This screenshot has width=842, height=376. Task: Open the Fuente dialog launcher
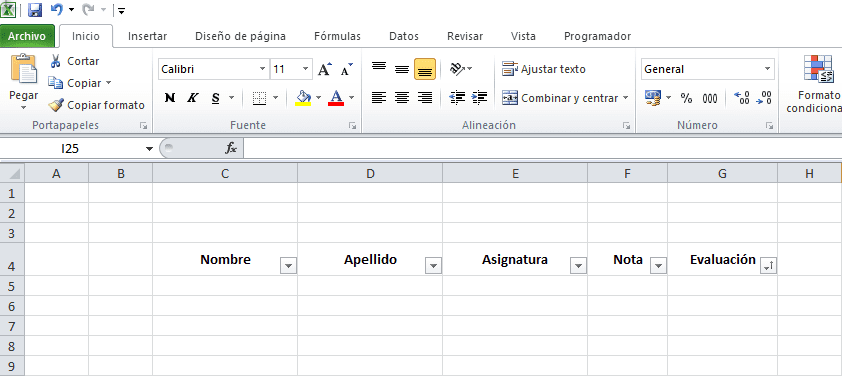(x=352, y=126)
